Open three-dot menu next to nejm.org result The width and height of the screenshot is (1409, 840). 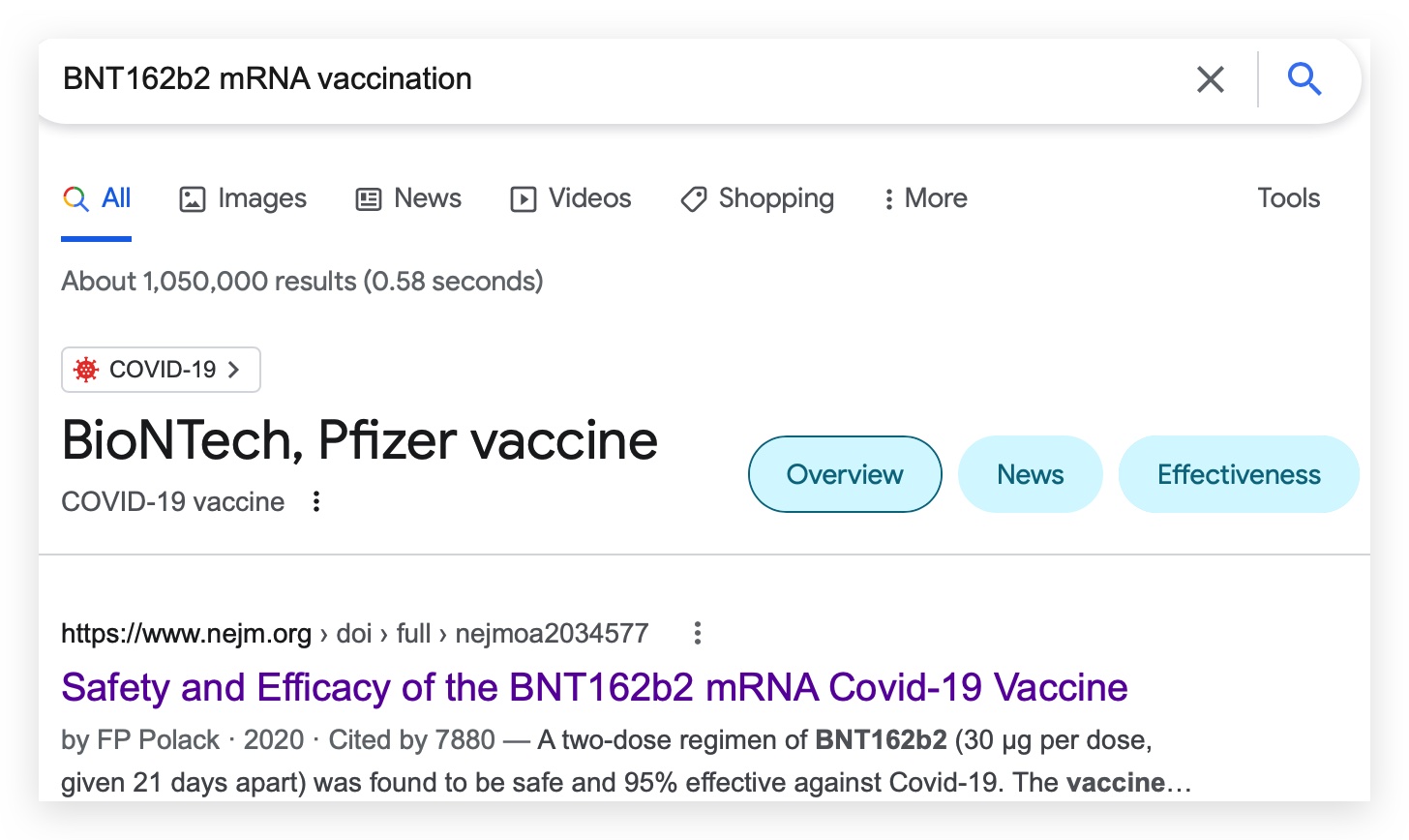698,634
